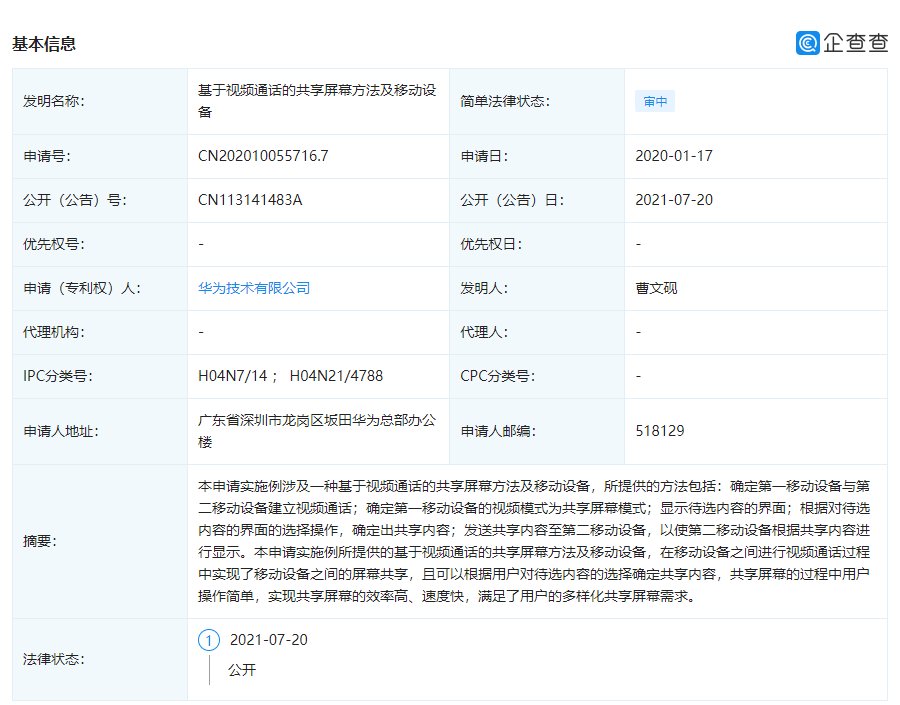Click IPC classification H04N21/4788
This screenshot has width=900, height=705.
(x=336, y=376)
